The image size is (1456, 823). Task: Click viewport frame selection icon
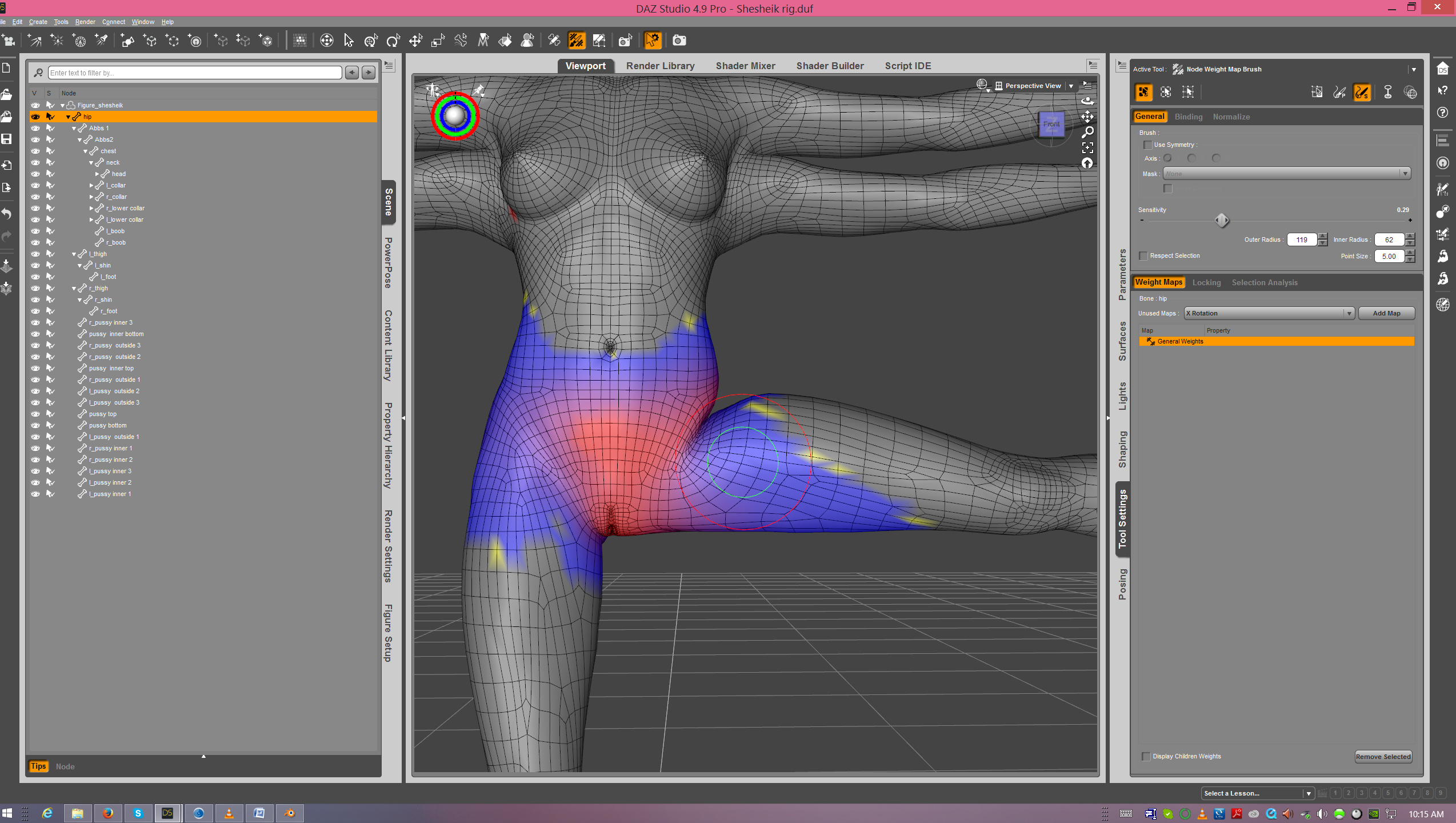(1087, 147)
